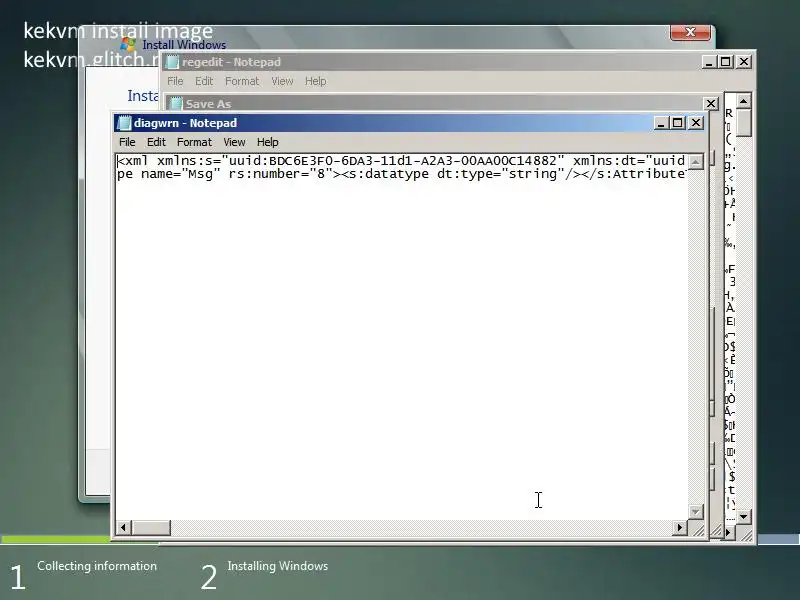
Task: Open View menu in diagwrn Notepad
Action: pyautogui.click(x=234, y=142)
